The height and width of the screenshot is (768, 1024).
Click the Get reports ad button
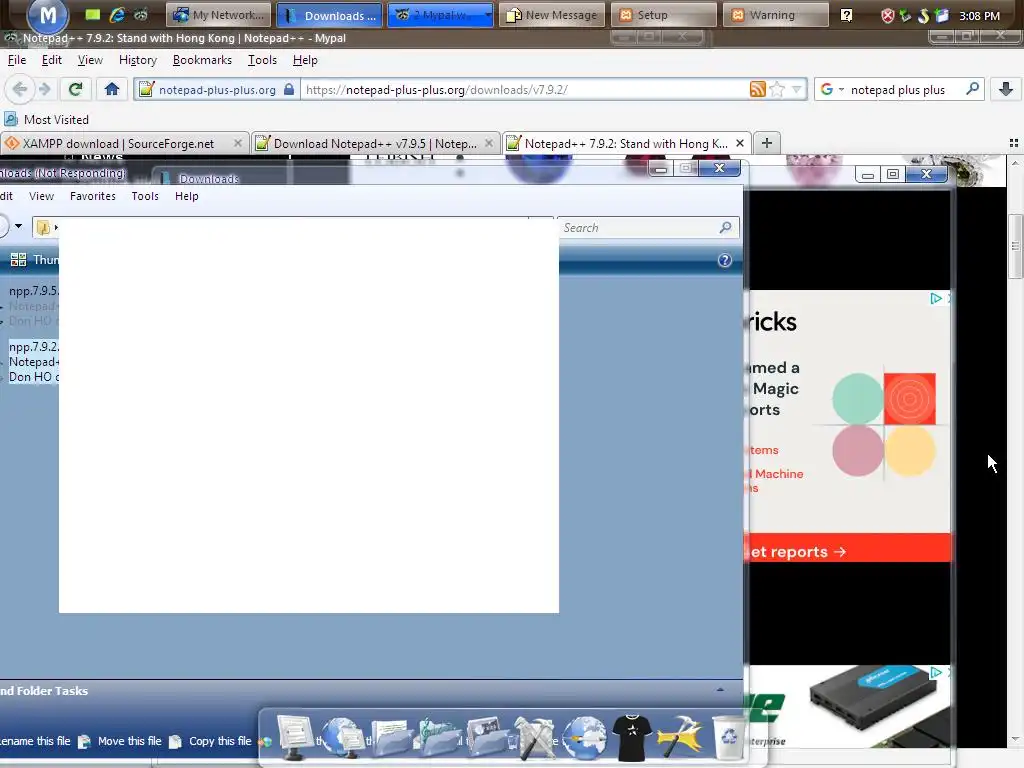(848, 552)
